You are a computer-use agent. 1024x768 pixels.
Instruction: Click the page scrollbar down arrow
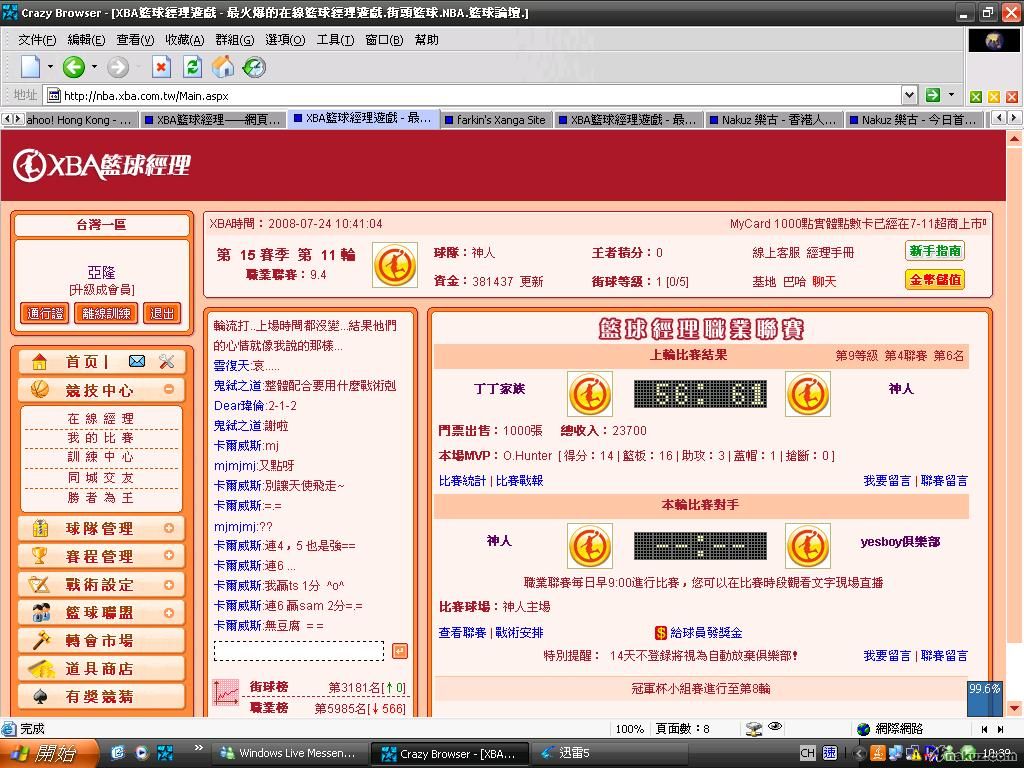[1014, 708]
